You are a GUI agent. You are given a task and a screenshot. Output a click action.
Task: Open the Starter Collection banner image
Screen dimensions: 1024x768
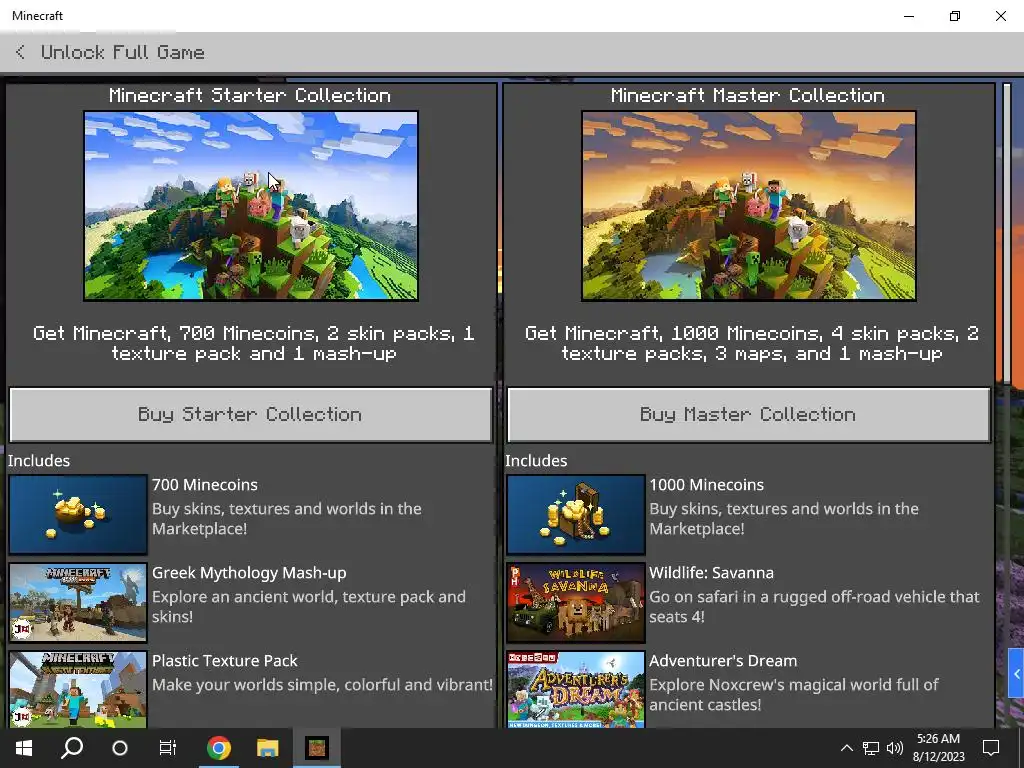[x=251, y=206]
